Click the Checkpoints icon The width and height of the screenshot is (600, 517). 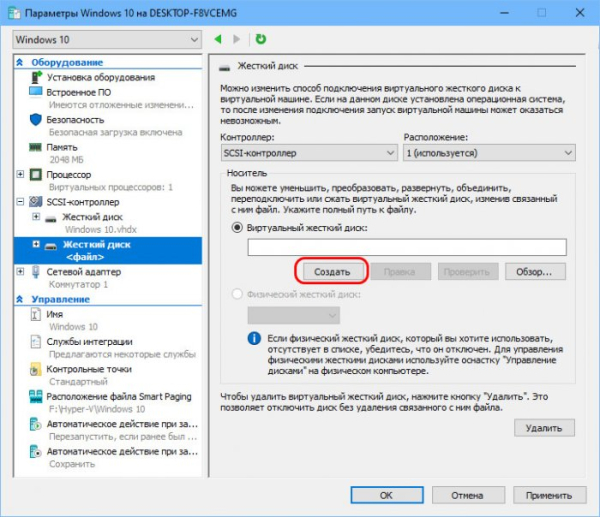(36, 369)
